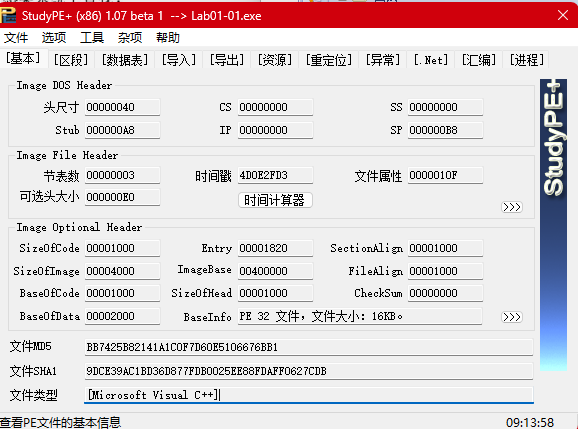Click the 文件类型 field Microsoft Visual C++
The width and height of the screenshot is (578, 429).
tap(309, 395)
